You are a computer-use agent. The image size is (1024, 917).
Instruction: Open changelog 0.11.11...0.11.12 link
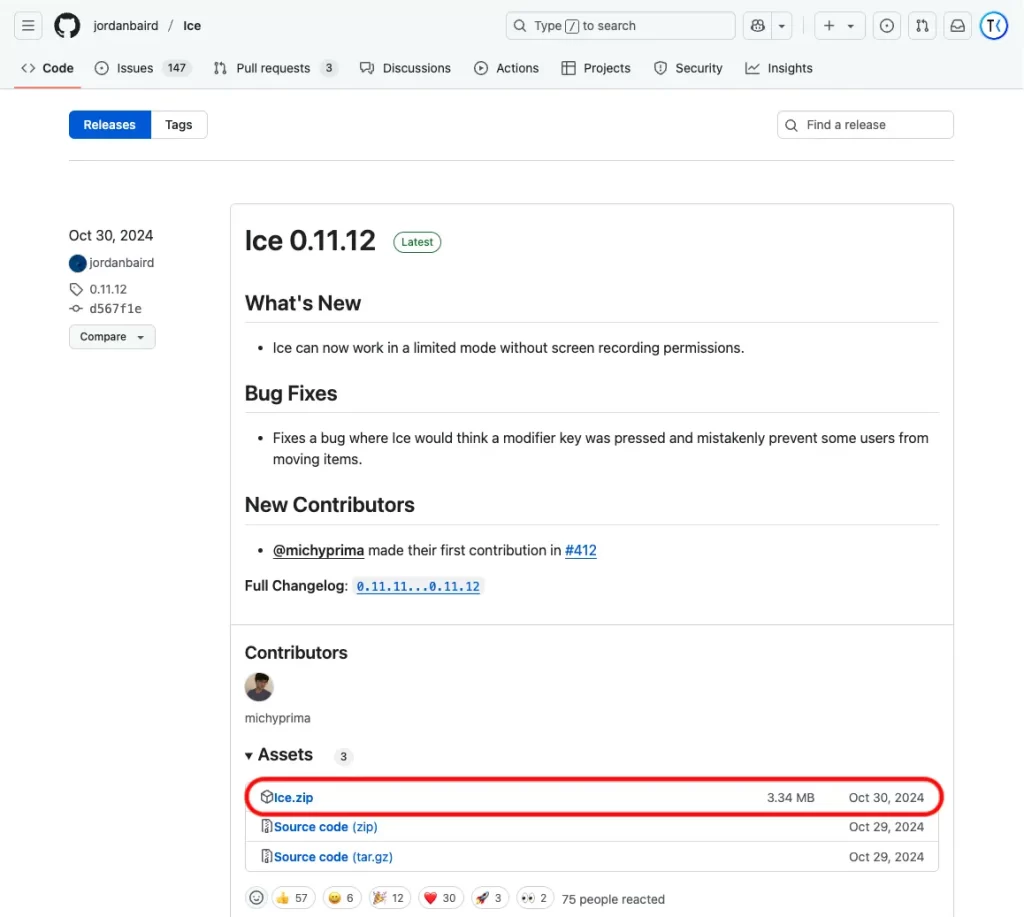(x=418, y=587)
